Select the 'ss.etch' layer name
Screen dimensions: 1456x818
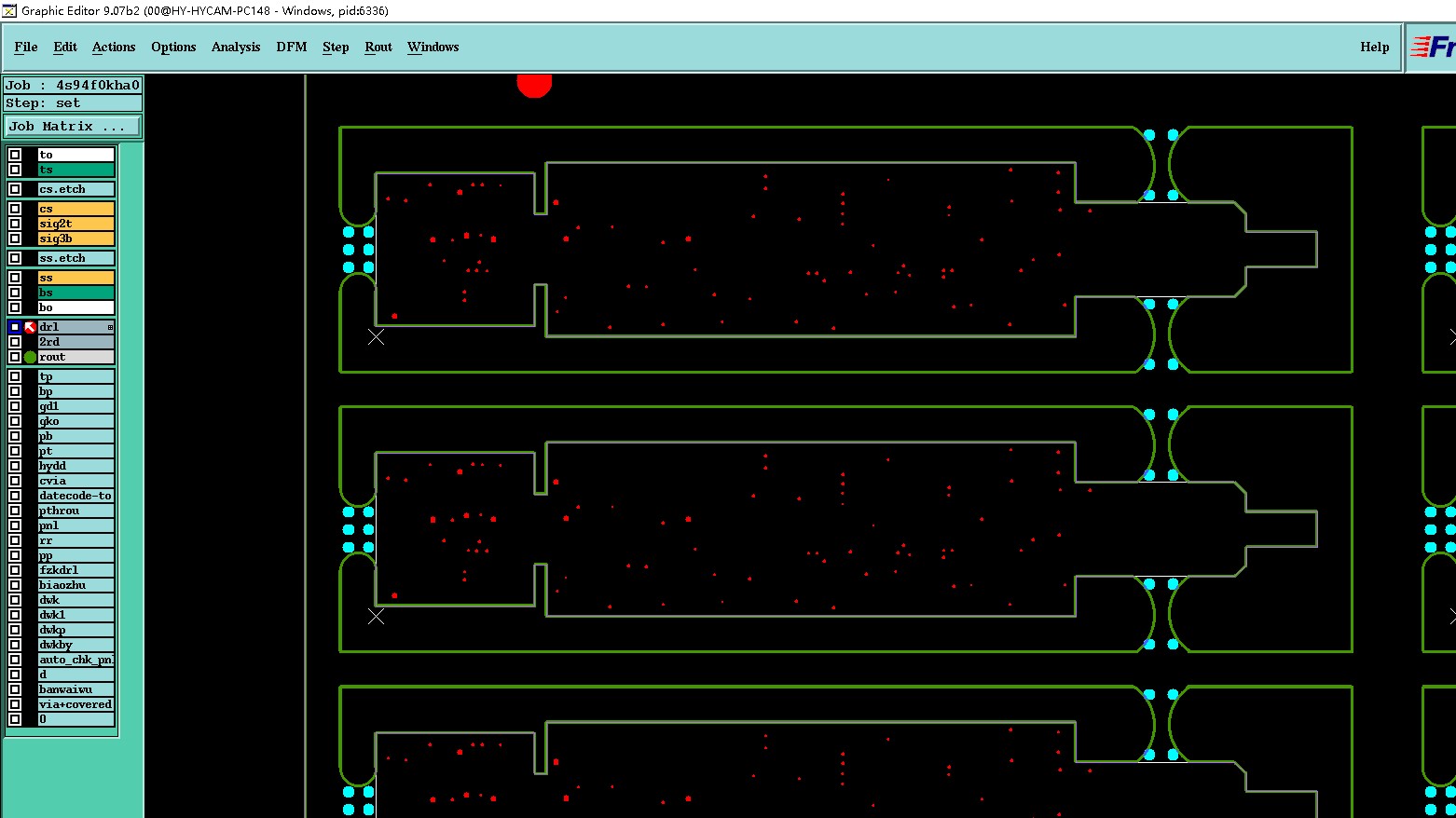[x=76, y=258]
